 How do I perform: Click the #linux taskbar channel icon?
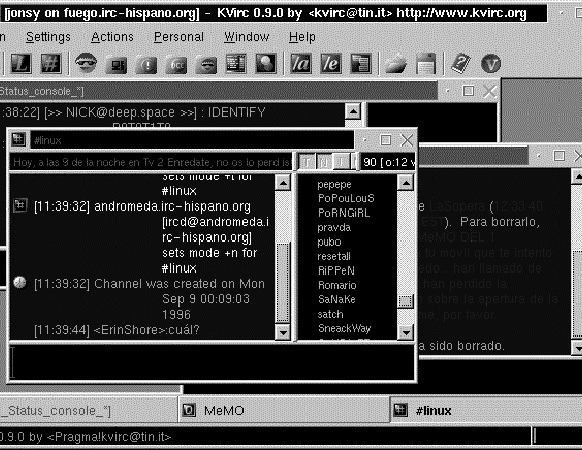pyautogui.click(x=400, y=410)
